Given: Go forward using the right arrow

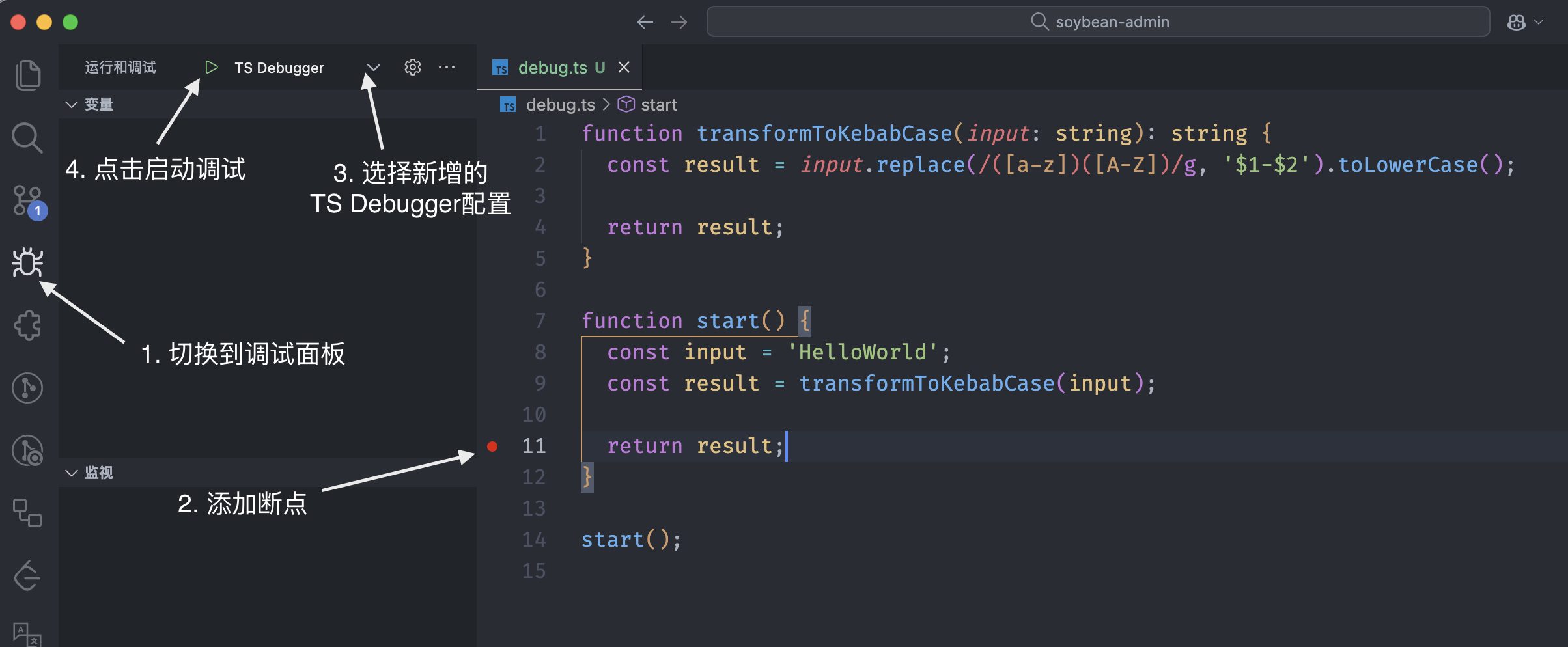Looking at the screenshot, I should [x=679, y=22].
